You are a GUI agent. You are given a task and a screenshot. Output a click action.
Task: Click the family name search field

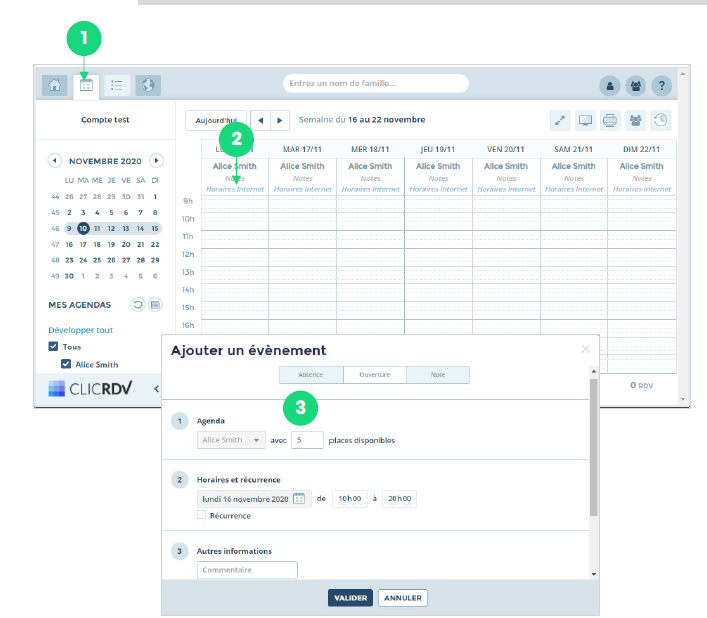[x=375, y=83]
